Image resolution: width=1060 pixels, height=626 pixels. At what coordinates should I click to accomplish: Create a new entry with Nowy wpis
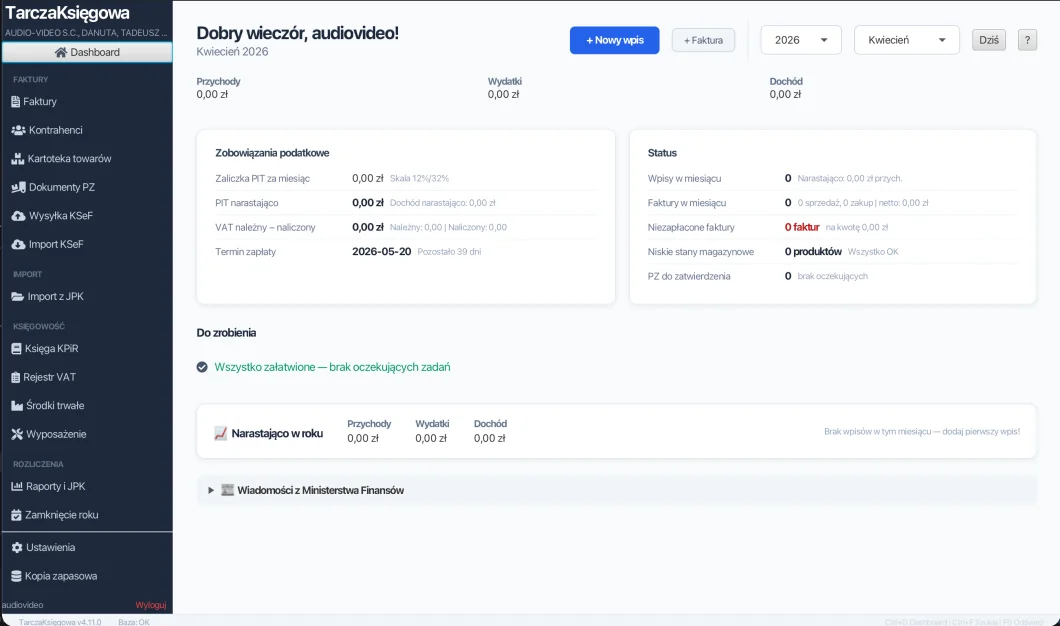click(614, 39)
